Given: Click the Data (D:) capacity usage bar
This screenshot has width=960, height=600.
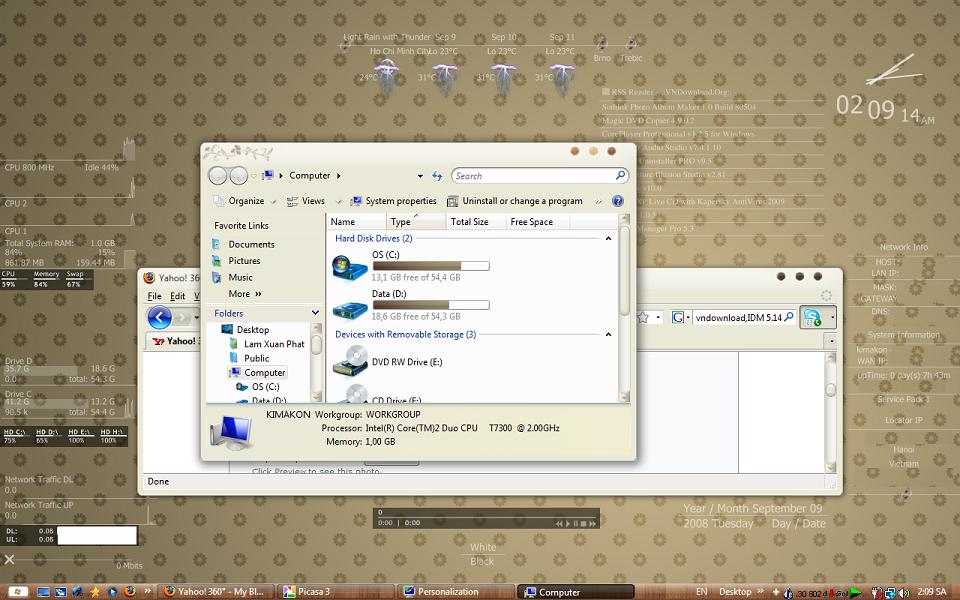Looking at the screenshot, I should click(x=431, y=305).
